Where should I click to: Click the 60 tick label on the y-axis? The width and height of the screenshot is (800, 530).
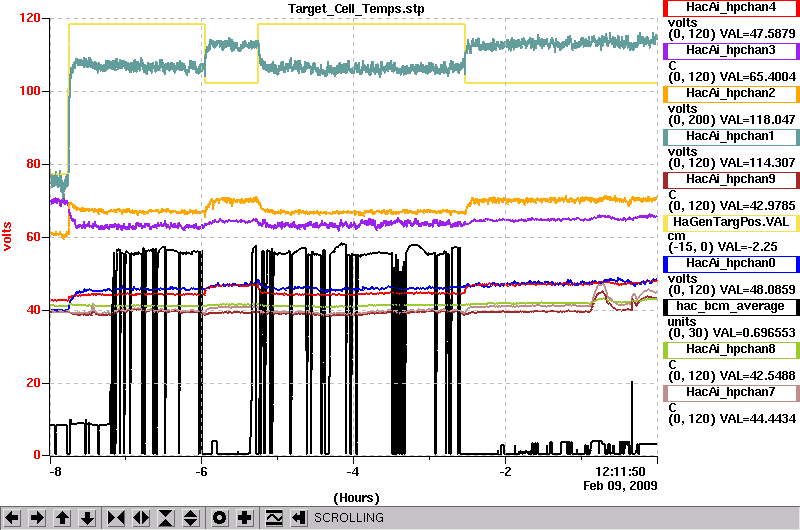click(33, 237)
